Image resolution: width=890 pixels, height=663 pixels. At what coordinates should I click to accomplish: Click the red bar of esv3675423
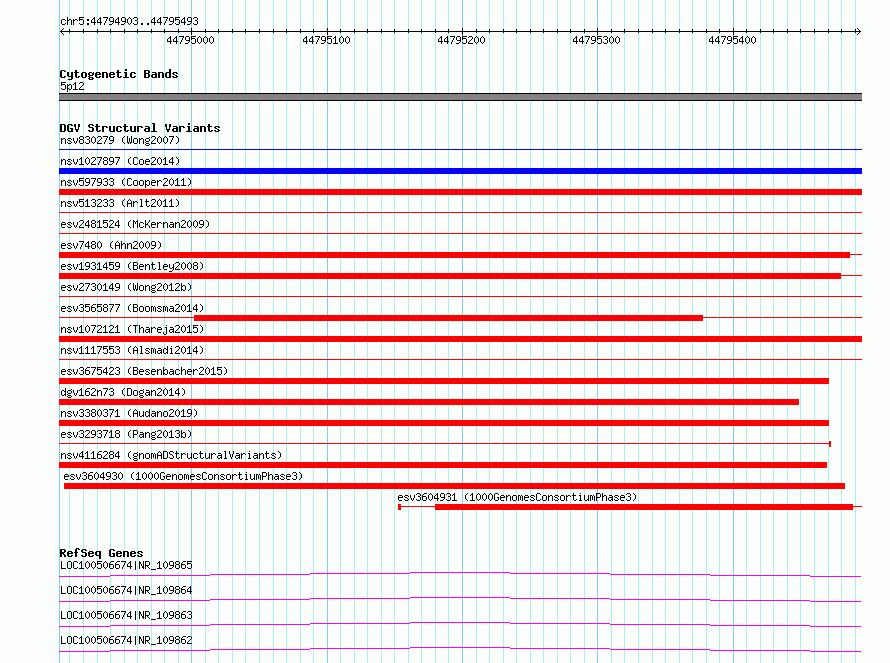click(444, 381)
